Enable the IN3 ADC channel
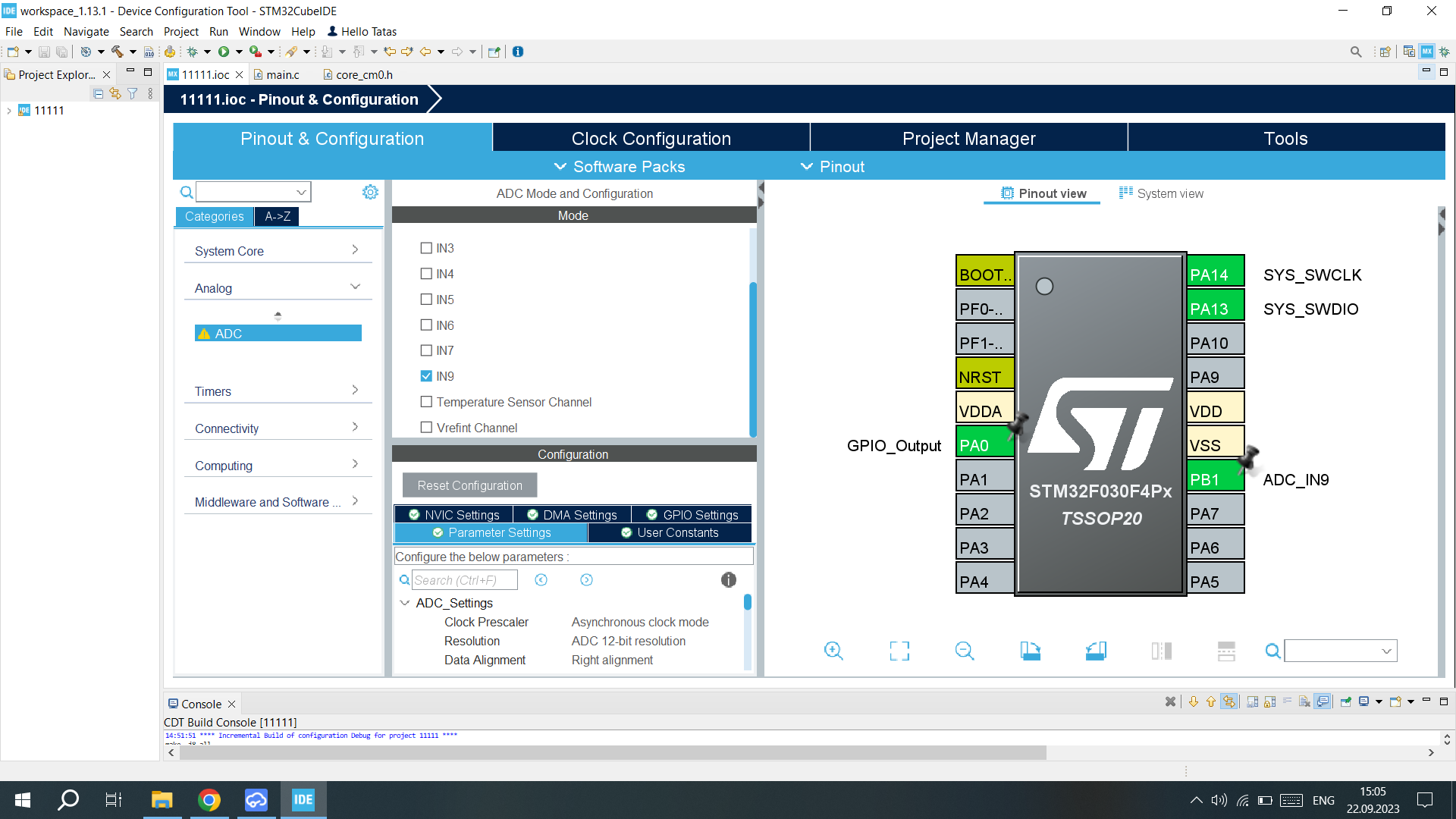The image size is (1456, 819). click(426, 248)
